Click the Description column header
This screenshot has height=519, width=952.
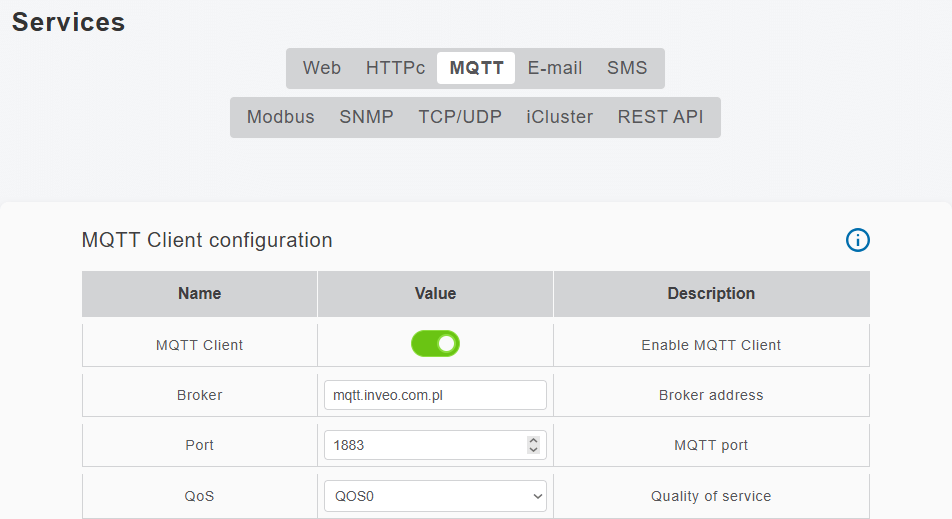click(711, 294)
